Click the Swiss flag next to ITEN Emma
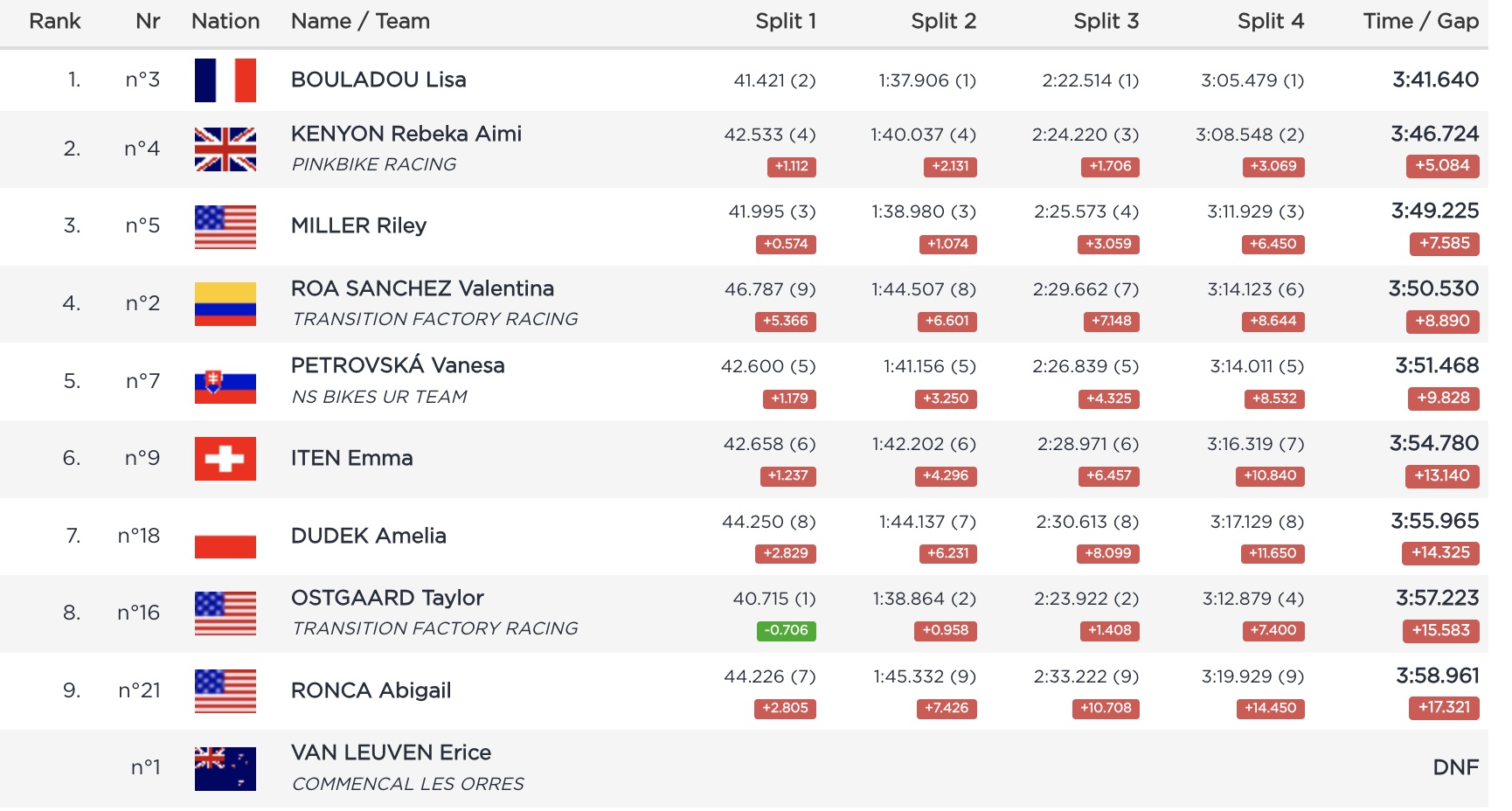 [225, 459]
